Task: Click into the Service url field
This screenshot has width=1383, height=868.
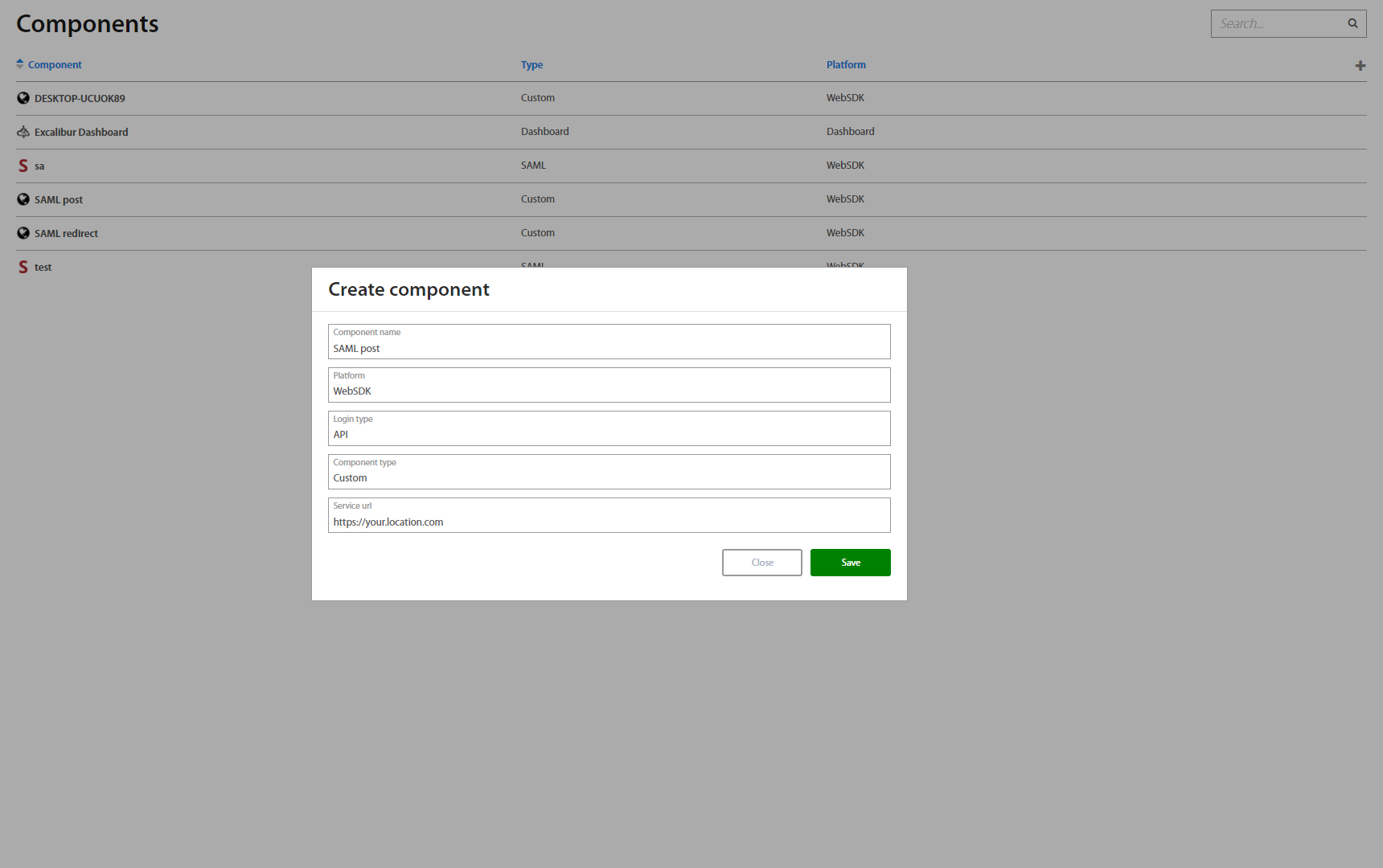Action: (x=609, y=522)
